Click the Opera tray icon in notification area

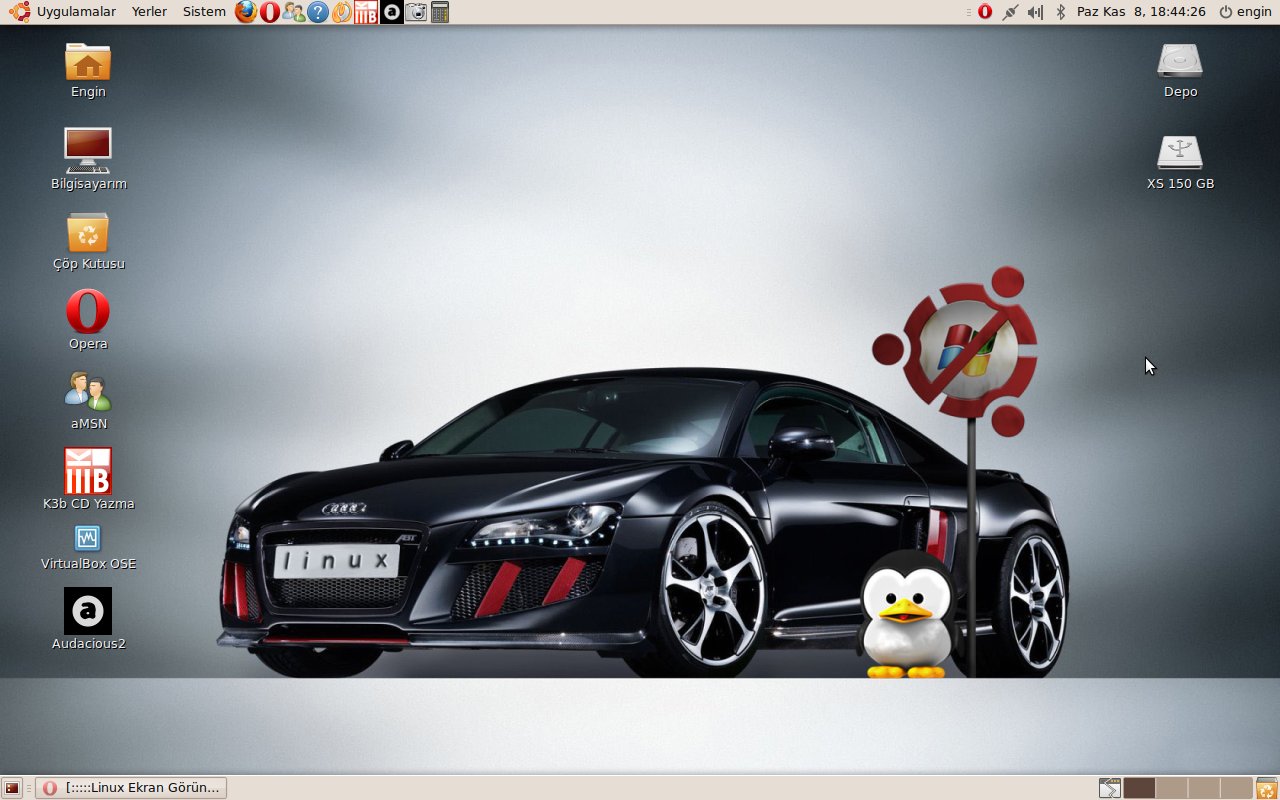(x=985, y=12)
